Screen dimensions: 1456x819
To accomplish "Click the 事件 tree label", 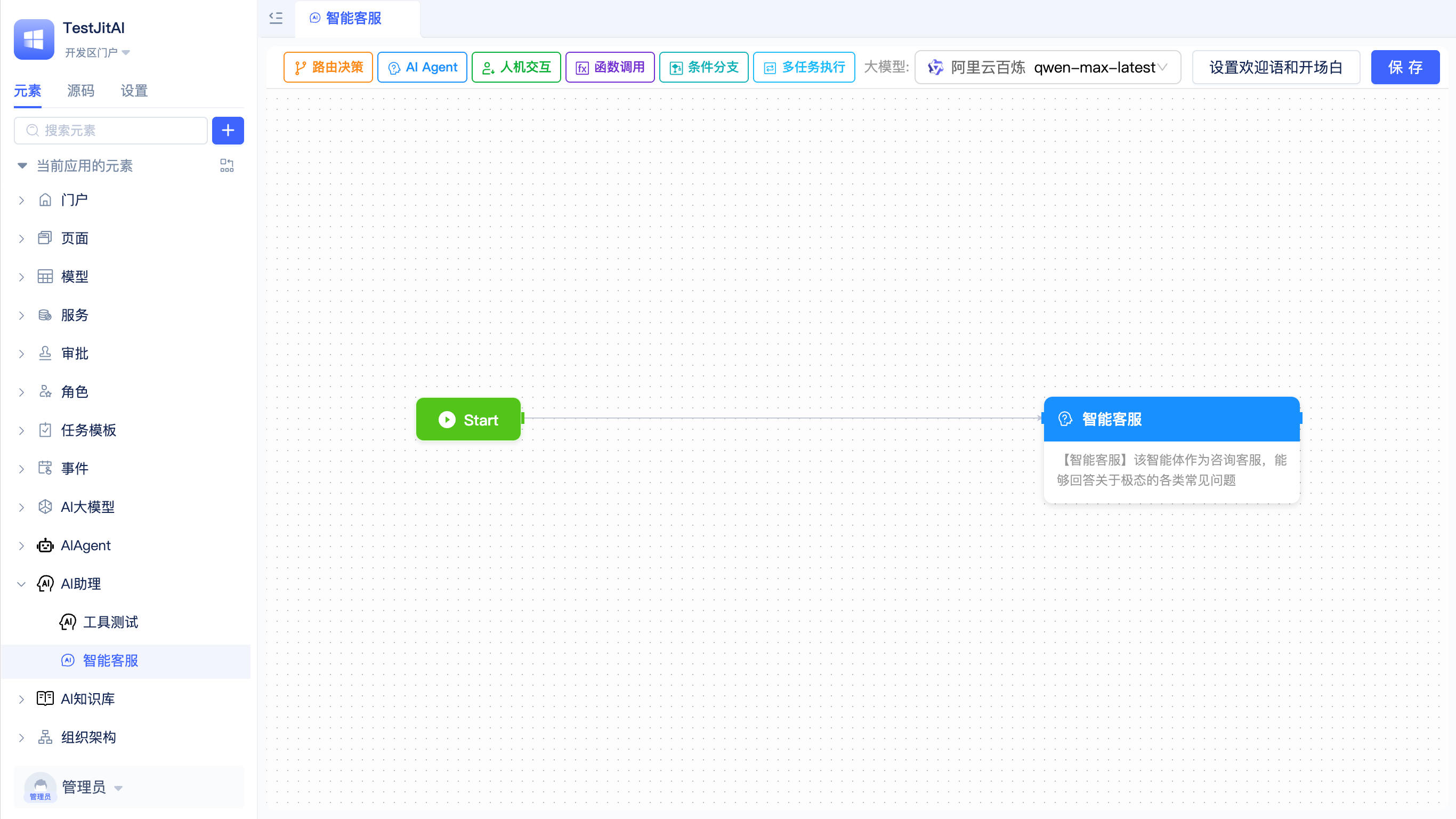I will click(x=75, y=468).
